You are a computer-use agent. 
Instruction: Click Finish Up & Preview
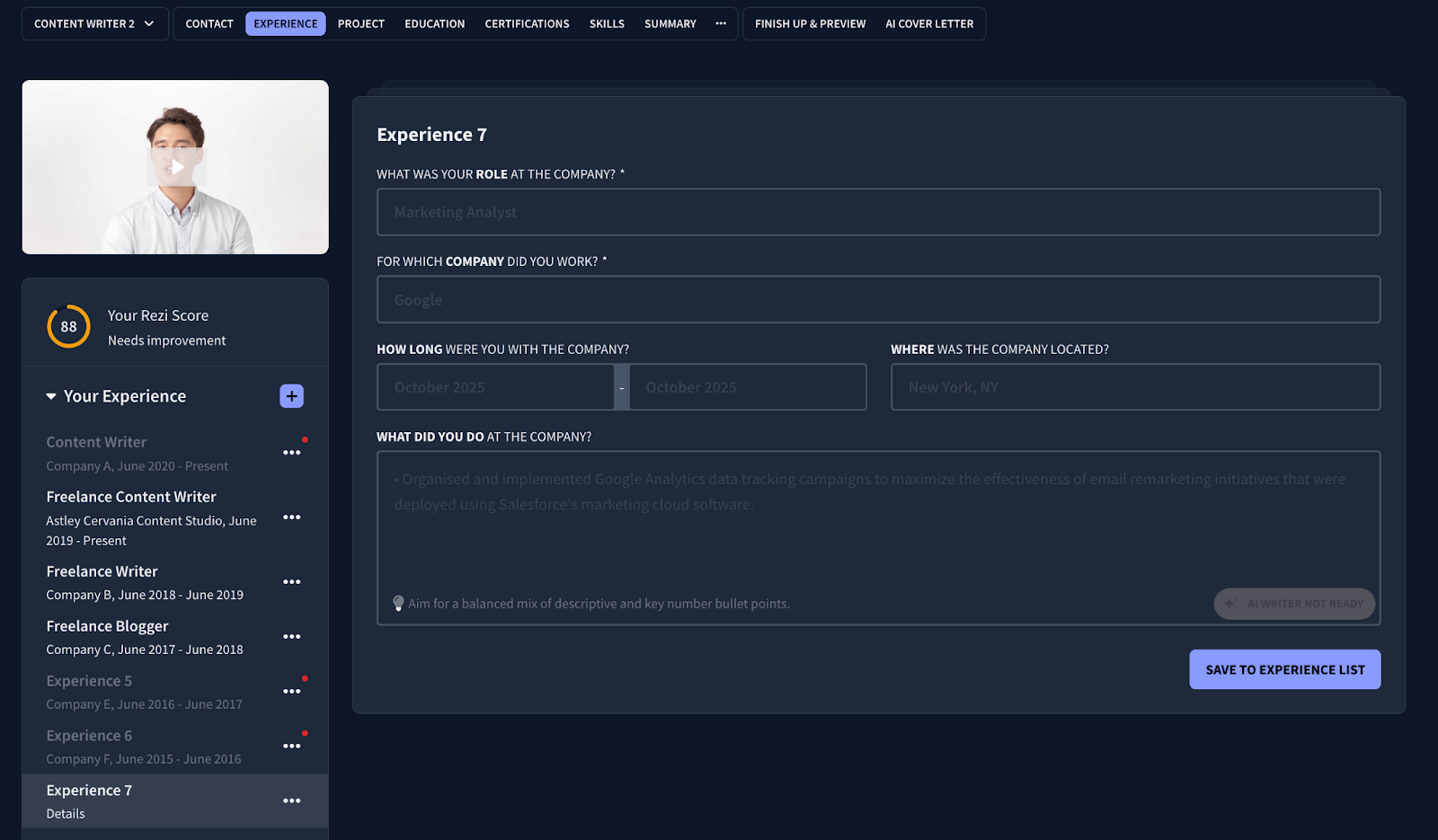pyautogui.click(x=808, y=23)
